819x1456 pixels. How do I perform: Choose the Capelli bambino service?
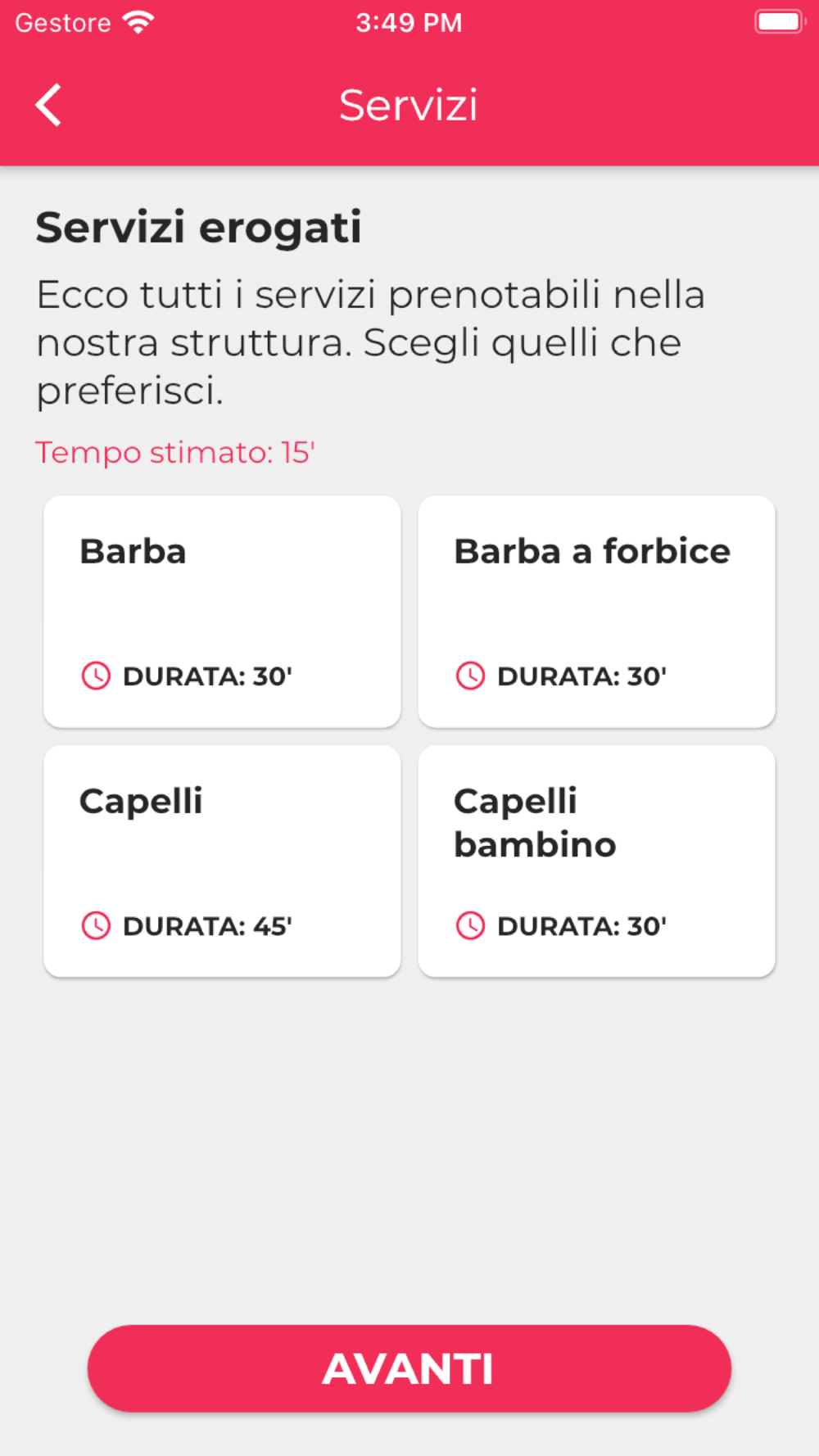pyautogui.click(x=596, y=861)
